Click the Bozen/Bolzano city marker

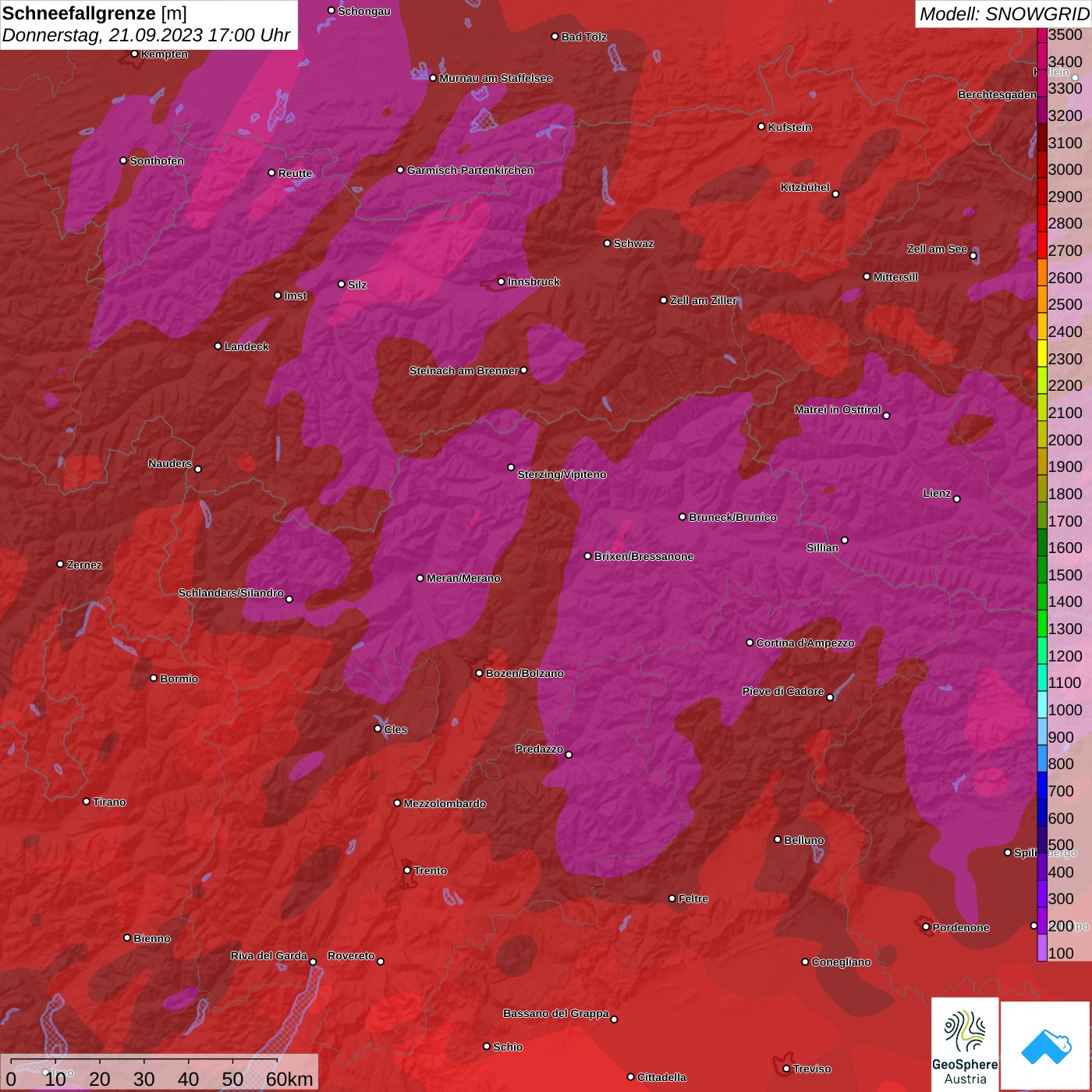click(x=480, y=673)
